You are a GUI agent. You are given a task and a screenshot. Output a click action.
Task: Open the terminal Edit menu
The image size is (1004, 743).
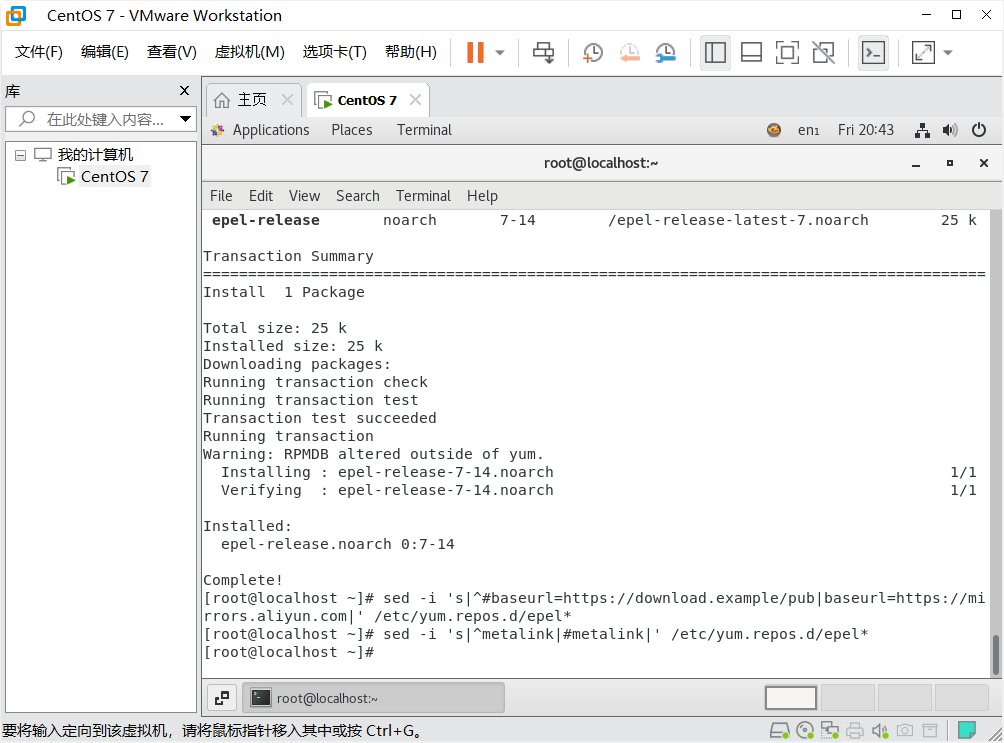coord(261,196)
